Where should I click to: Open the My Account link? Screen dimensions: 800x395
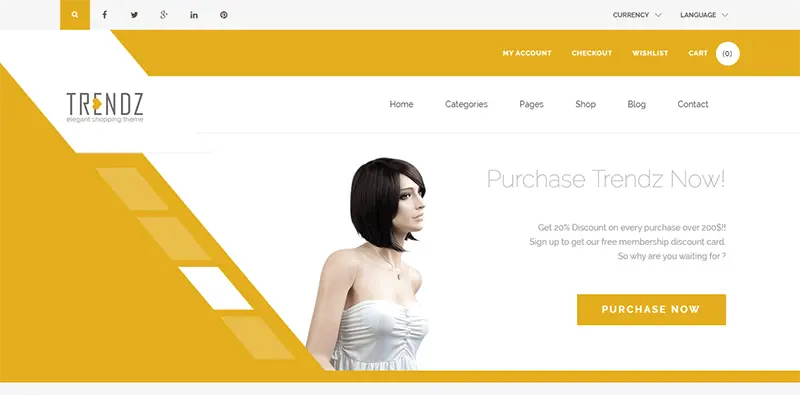(x=527, y=53)
